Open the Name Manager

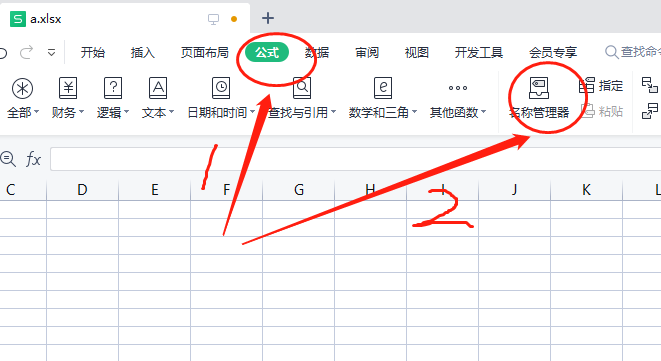pyautogui.click(x=539, y=98)
